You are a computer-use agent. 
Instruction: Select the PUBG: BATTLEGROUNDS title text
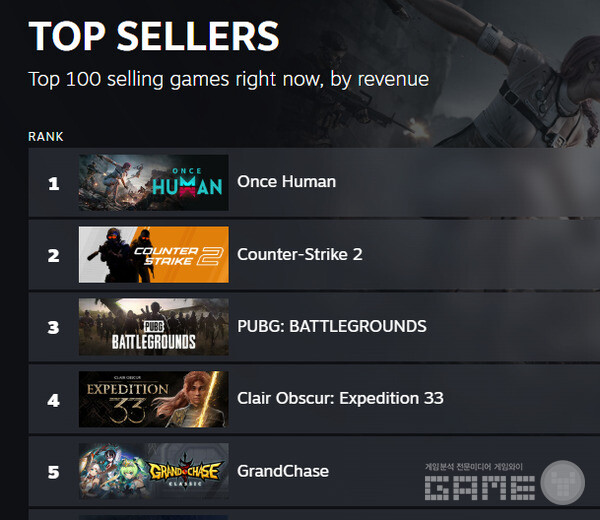331,326
